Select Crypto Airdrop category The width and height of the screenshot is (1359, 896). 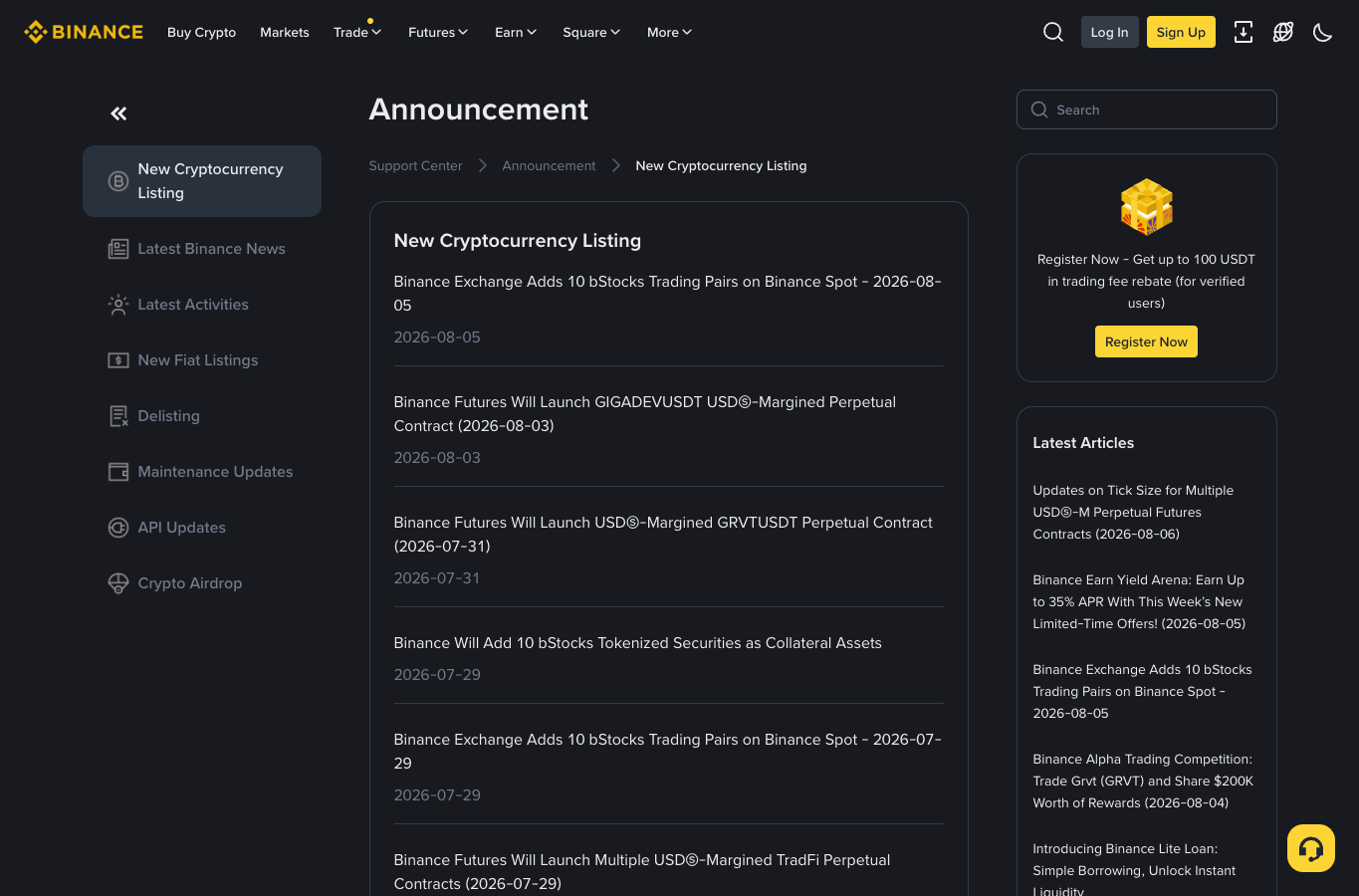pyautogui.click(x=202, y=583)
